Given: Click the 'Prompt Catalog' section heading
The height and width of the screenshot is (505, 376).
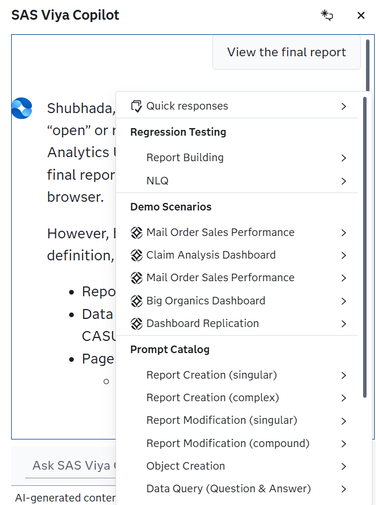Looking at the screenshot, I should 170,349.
